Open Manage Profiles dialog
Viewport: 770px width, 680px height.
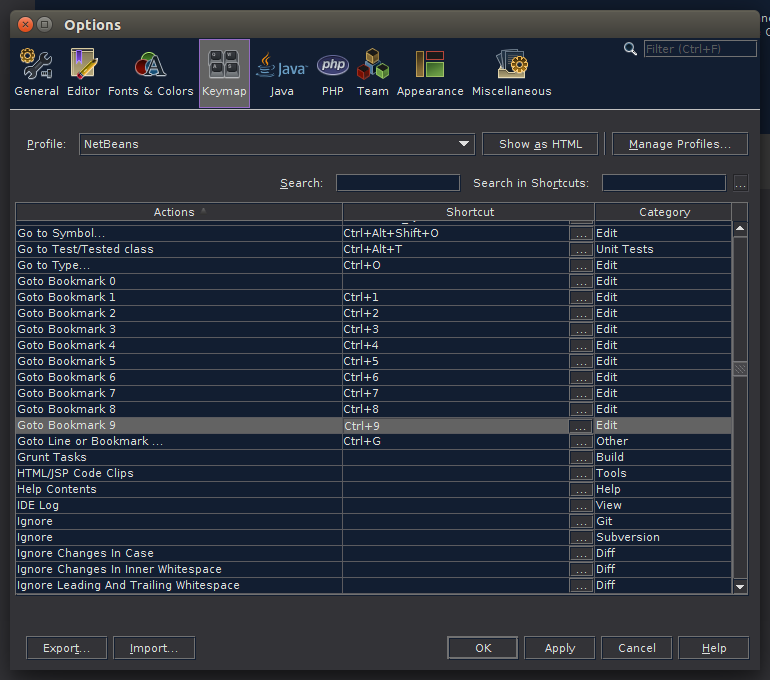coord(680,144)
